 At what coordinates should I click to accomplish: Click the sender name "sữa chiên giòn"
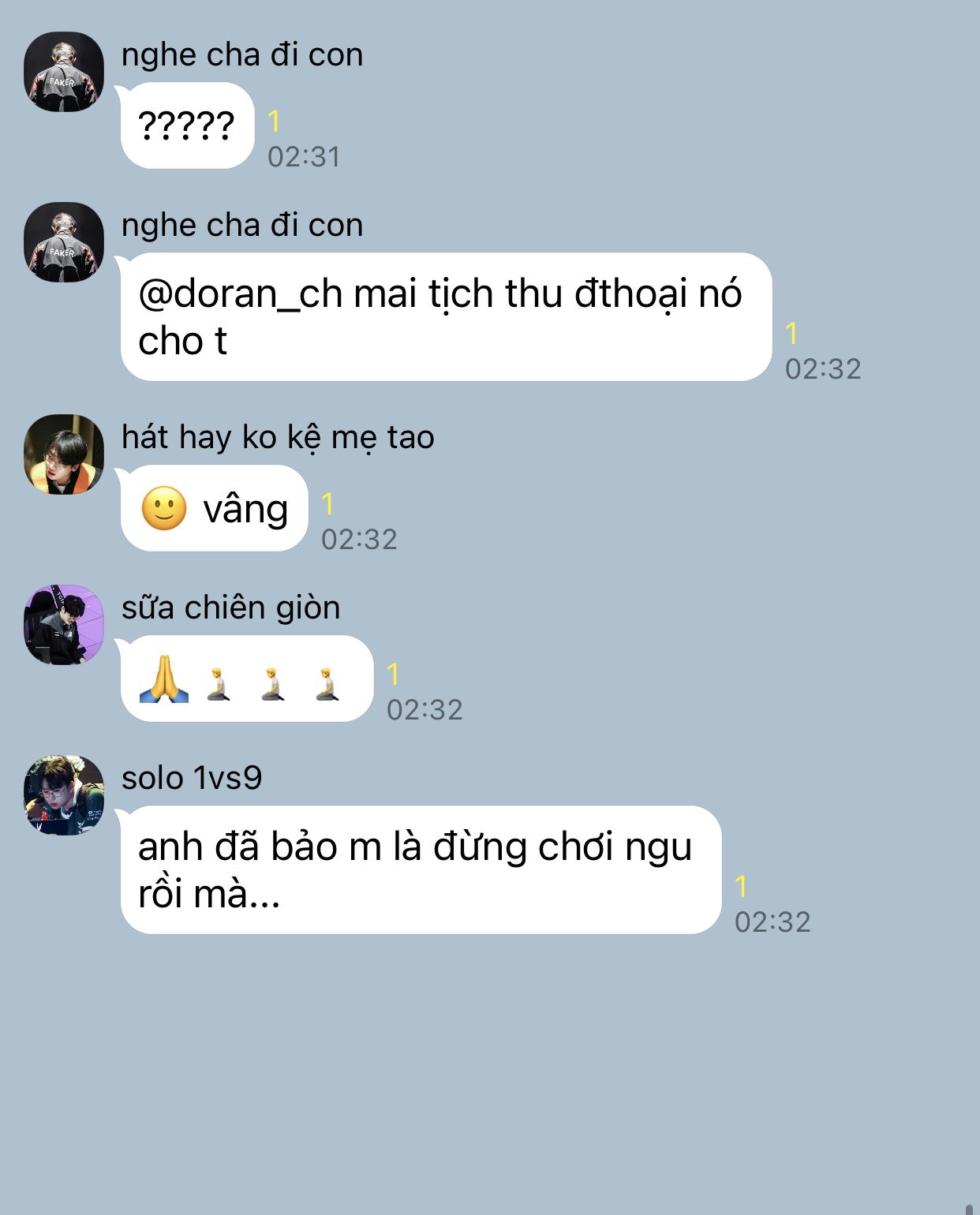[x=231, y=608]
